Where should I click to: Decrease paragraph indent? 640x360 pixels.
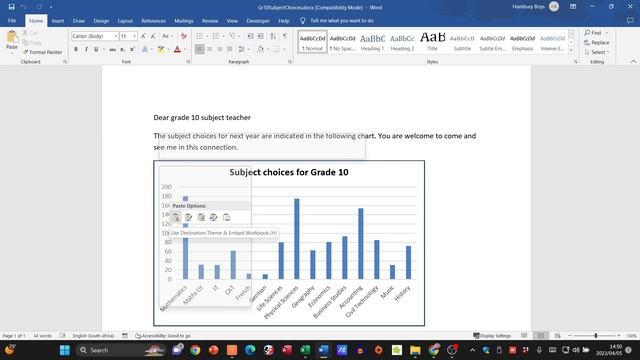click(x=250, y=36)
